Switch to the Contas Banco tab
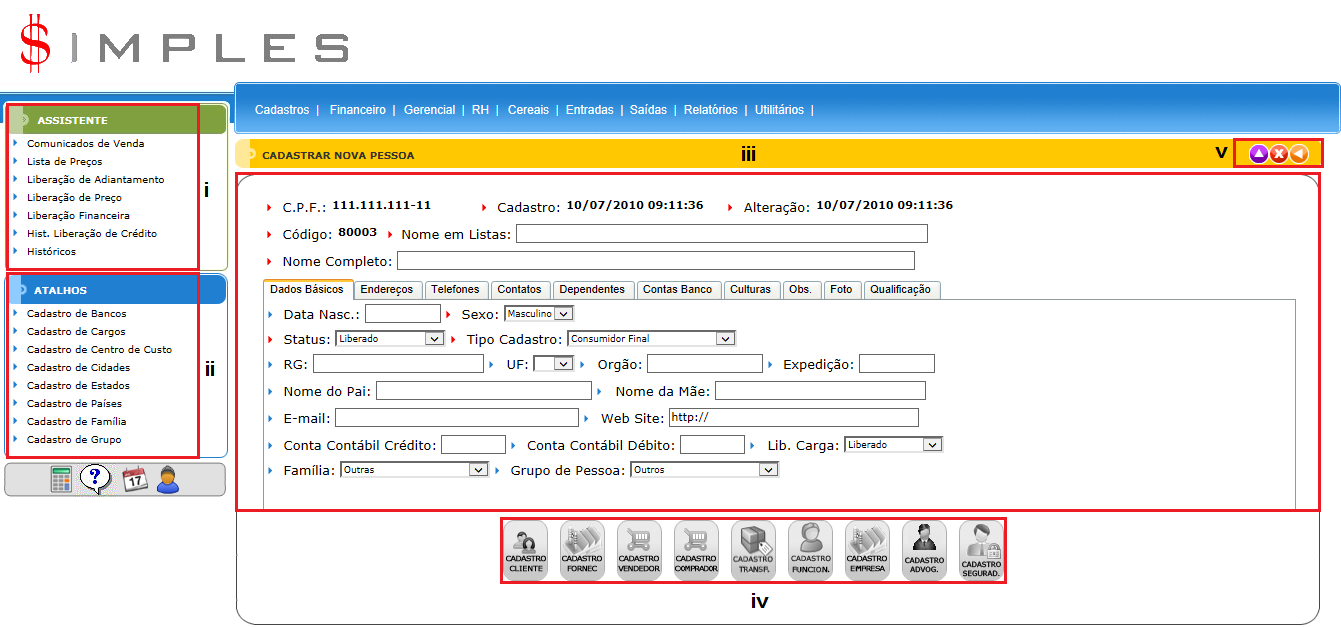Image resolution: width=1341 pixels, height=627 pixels. 677,290
